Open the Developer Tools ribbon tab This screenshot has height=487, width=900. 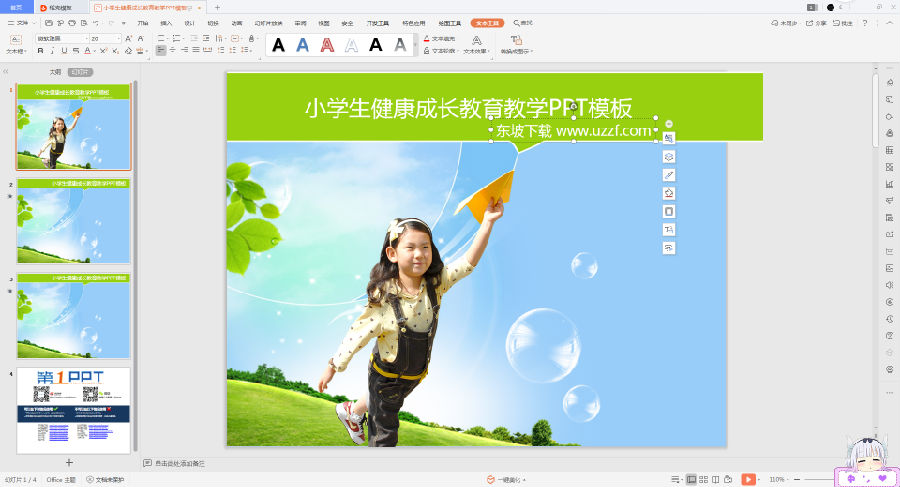click(378, 23)
